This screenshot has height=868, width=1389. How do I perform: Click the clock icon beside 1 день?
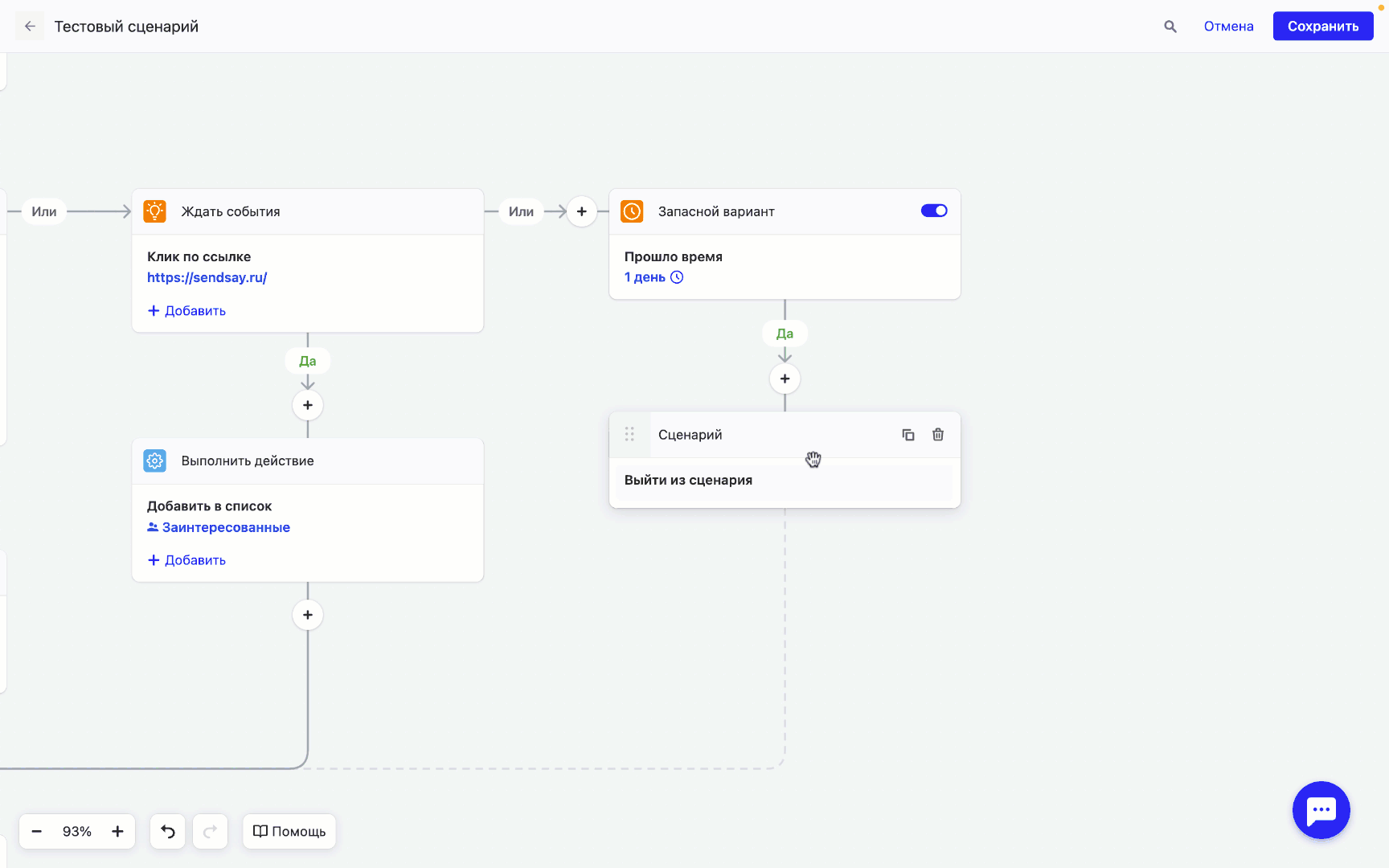(x=677, y=277)
